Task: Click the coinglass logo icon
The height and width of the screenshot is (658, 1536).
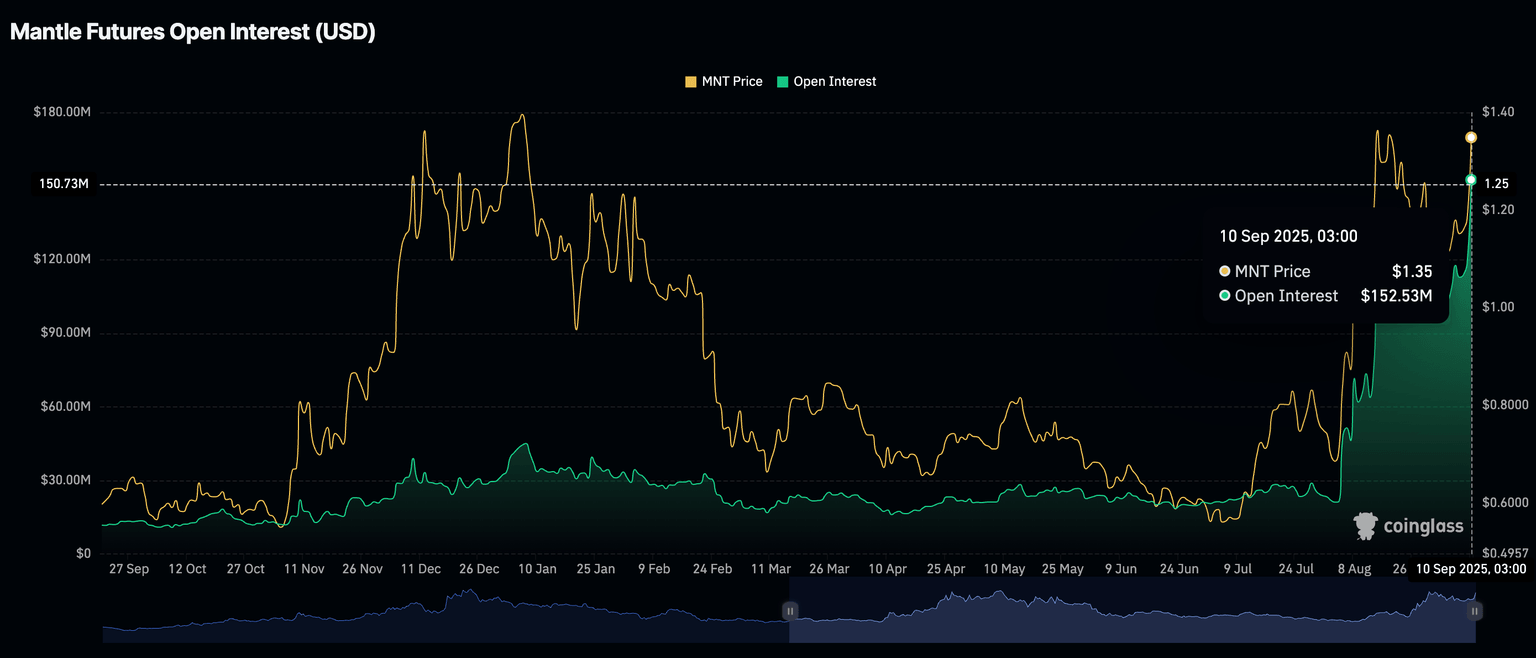Action: [1365, 526]
